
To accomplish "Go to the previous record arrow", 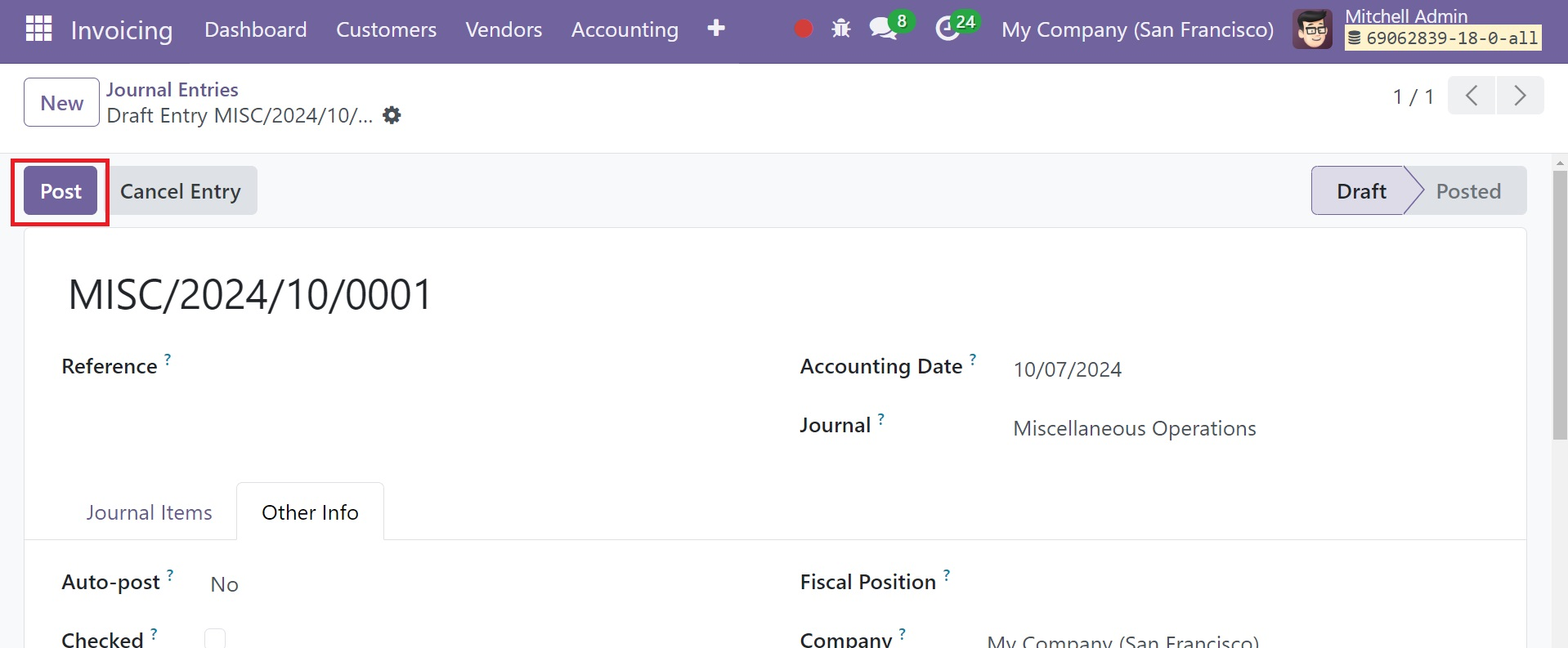I will point(1472,96).
